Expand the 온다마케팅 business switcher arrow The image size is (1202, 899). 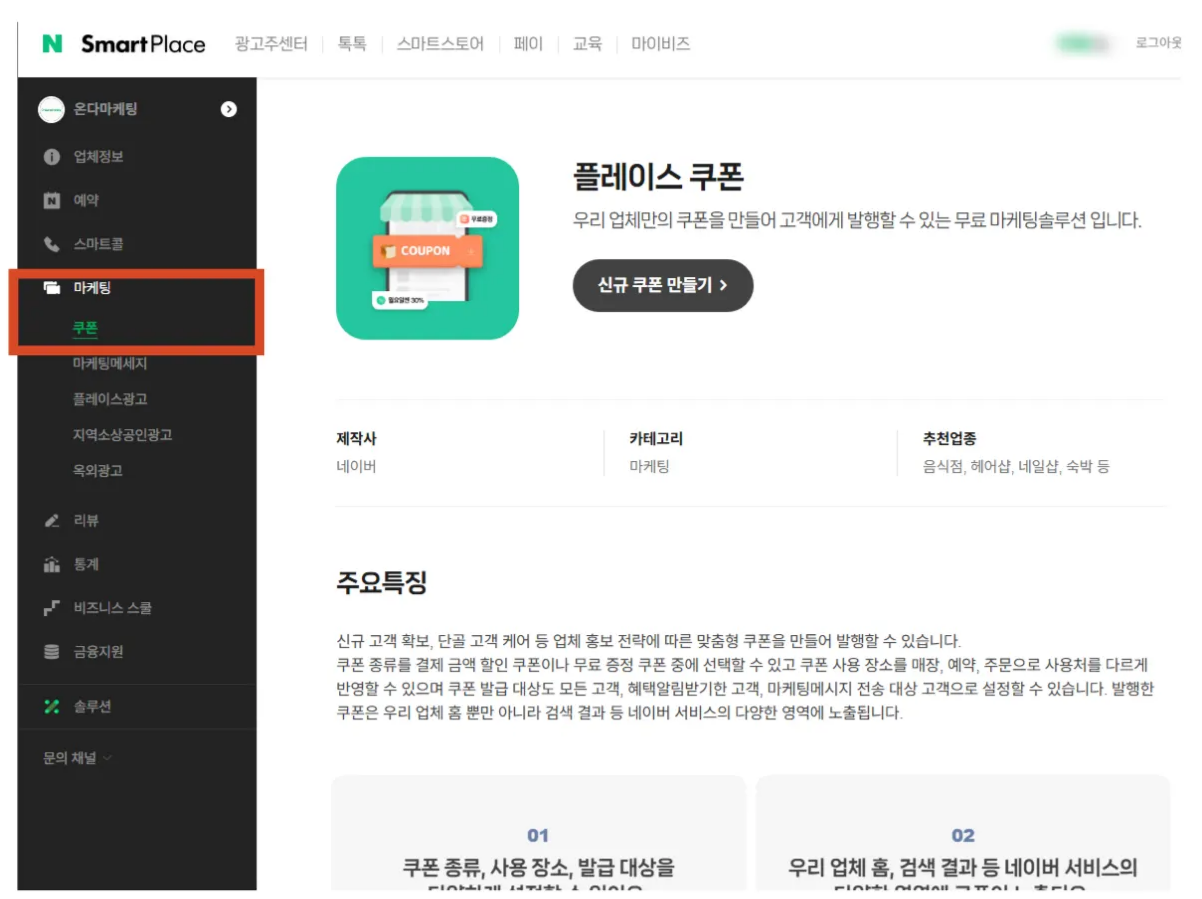pos(229,109)
